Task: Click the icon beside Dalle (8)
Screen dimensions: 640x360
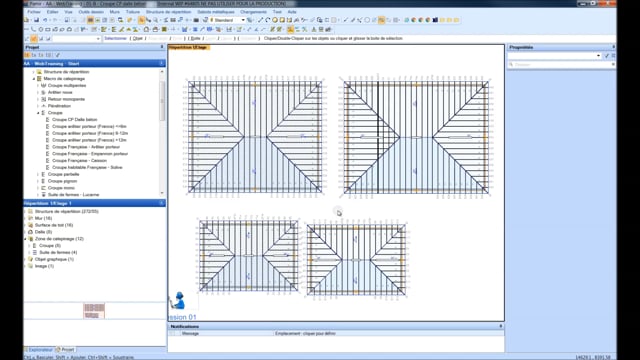Action: click(31, 232)
